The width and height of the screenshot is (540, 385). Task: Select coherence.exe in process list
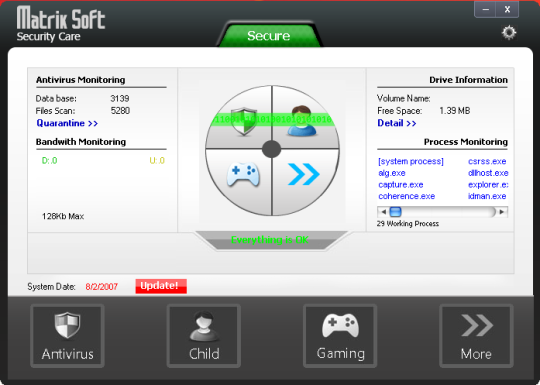pyautogui.click(x=407, y=196)
